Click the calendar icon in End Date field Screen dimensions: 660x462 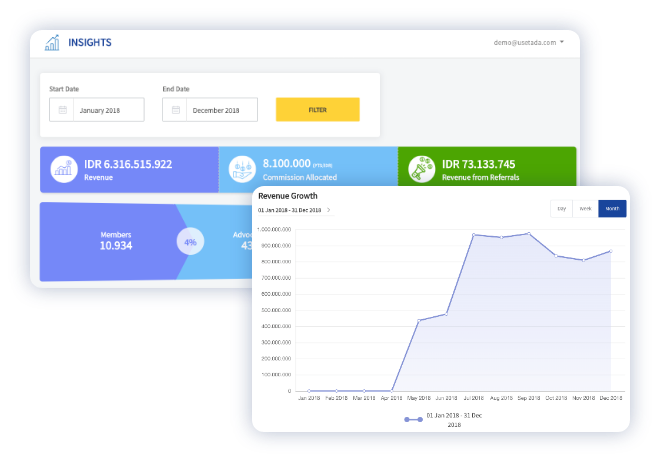point(175,109)
